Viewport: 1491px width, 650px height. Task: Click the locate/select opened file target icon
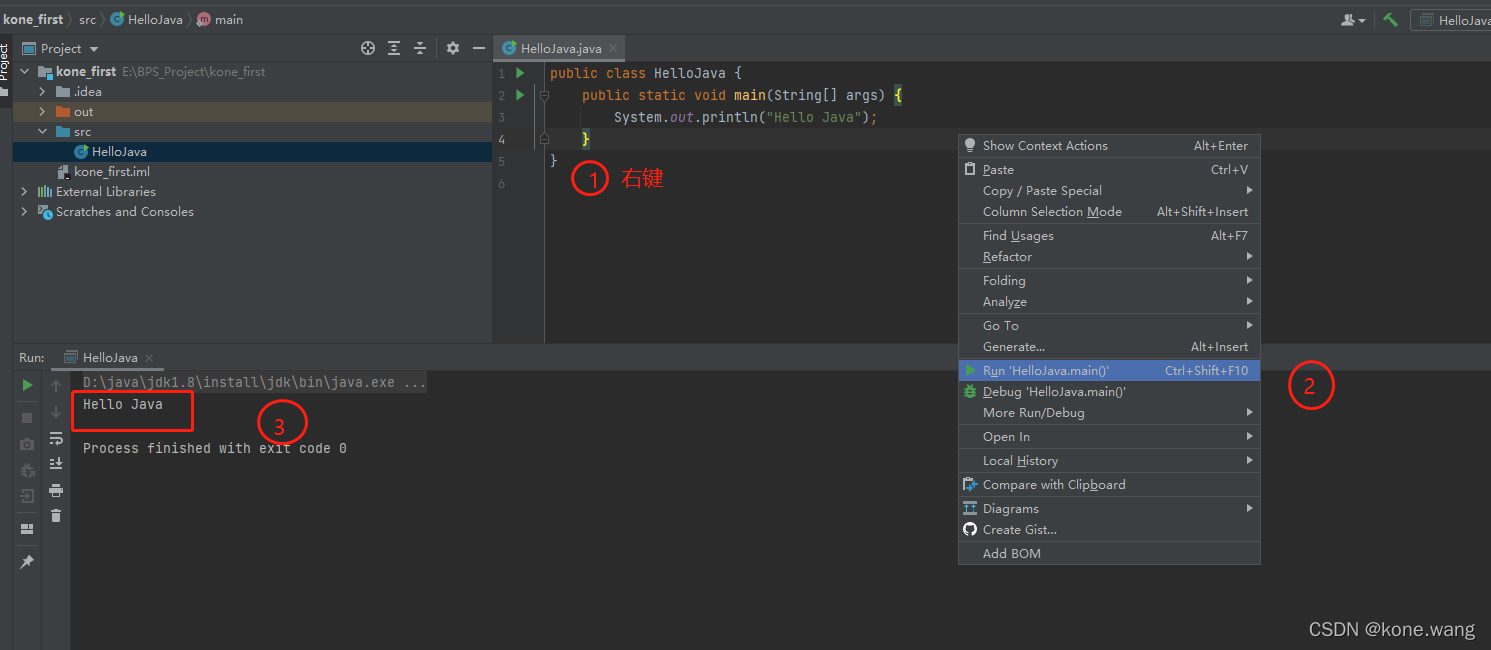pyautogui.click(x=368, y=48)
